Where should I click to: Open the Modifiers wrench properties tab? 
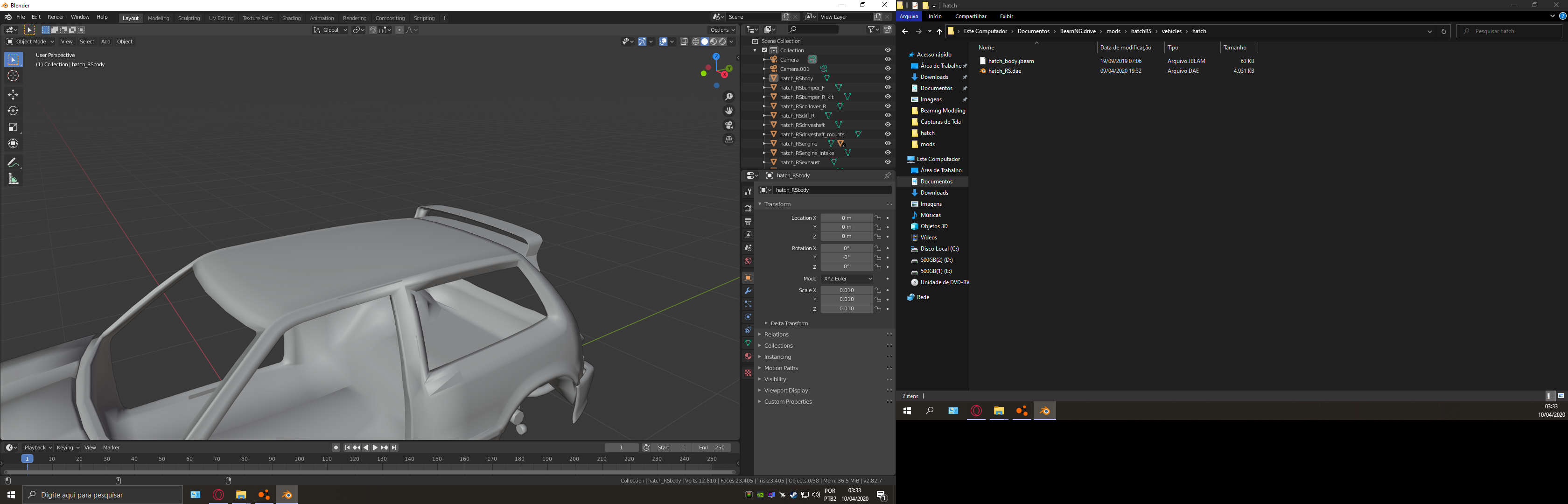point(748,291)
